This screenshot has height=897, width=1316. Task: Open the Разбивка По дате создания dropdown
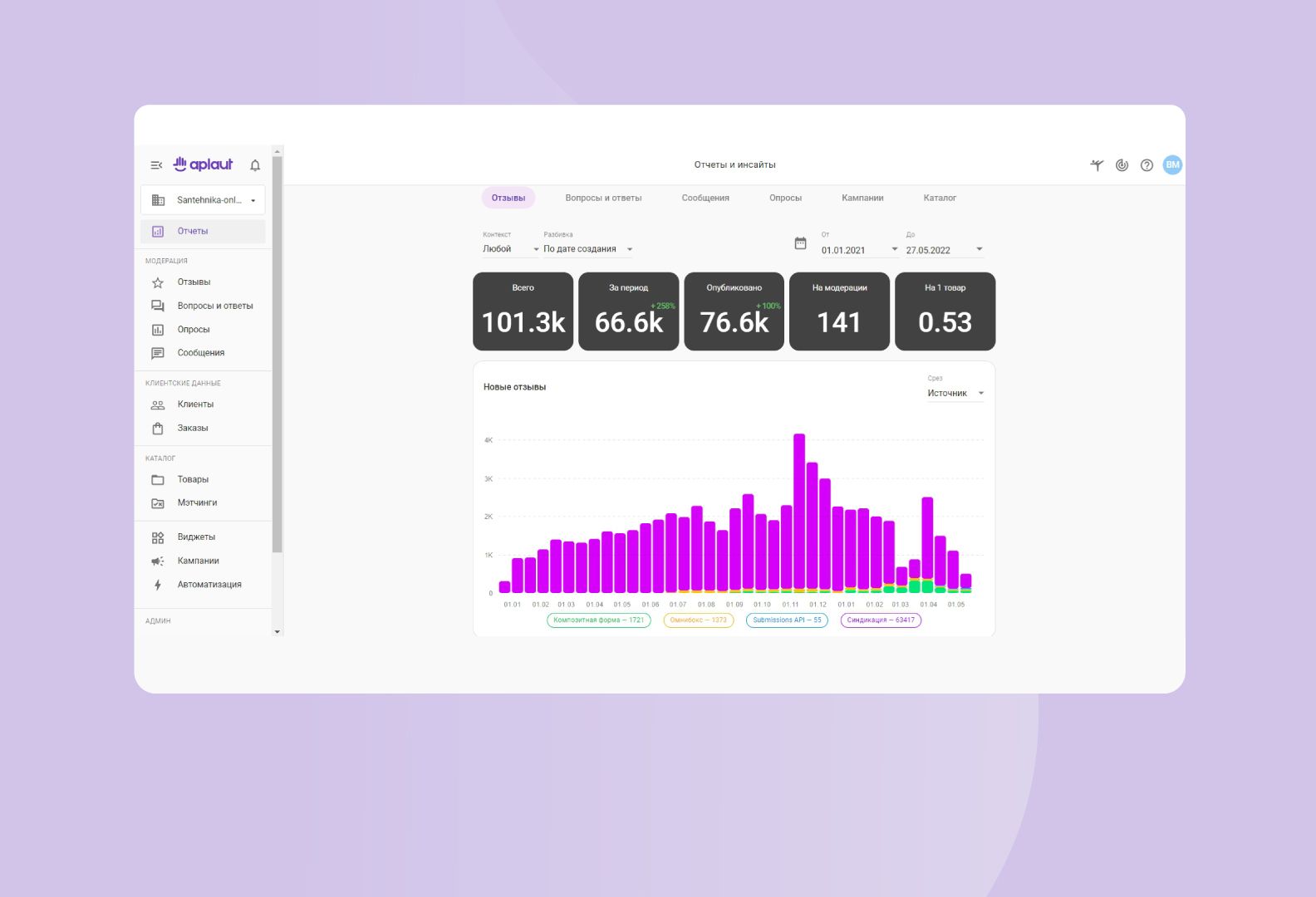[x=587, y=249]
